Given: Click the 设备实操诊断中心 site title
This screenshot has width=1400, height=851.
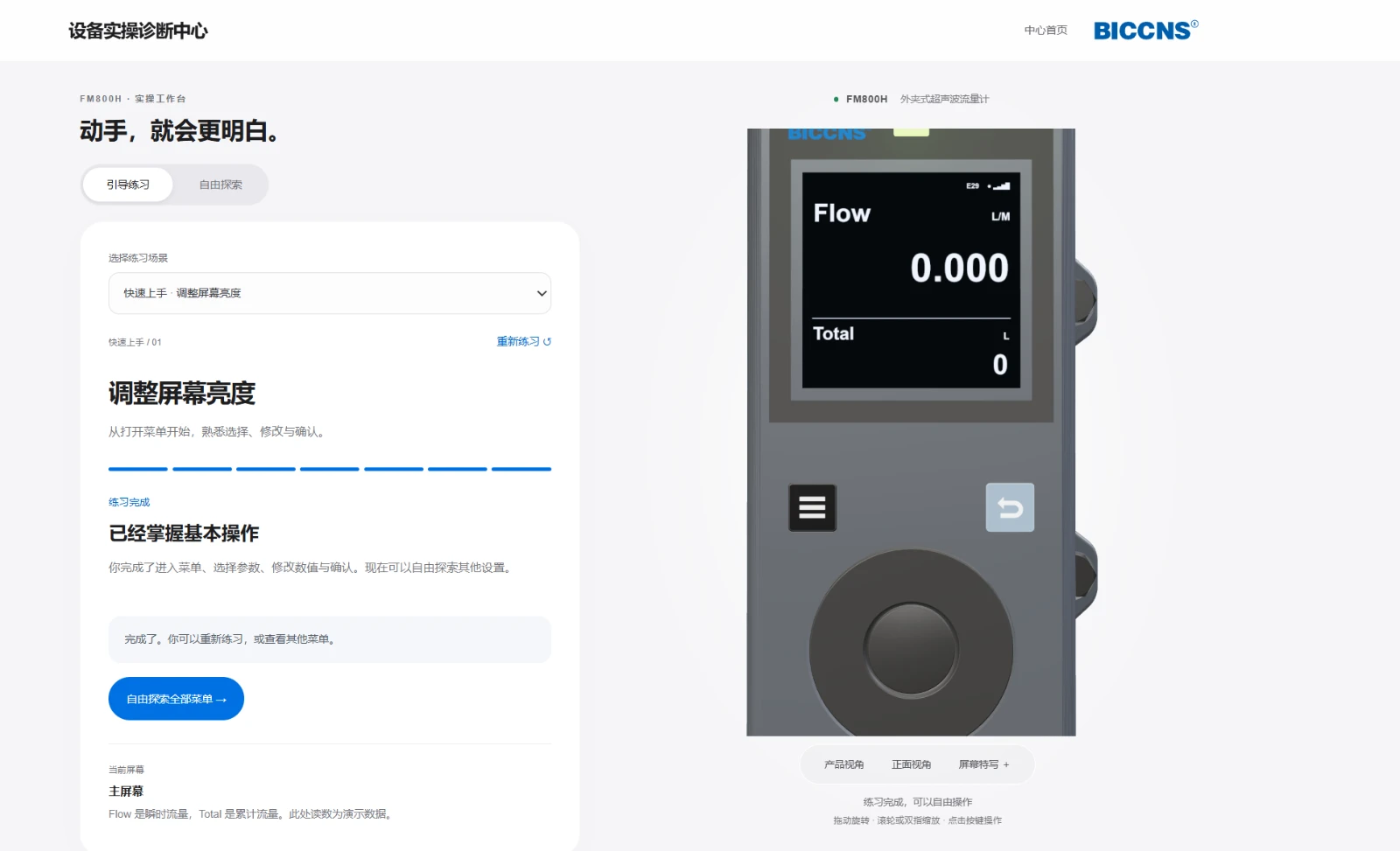Looking at the screenshot, I should (x=138, y=31).
